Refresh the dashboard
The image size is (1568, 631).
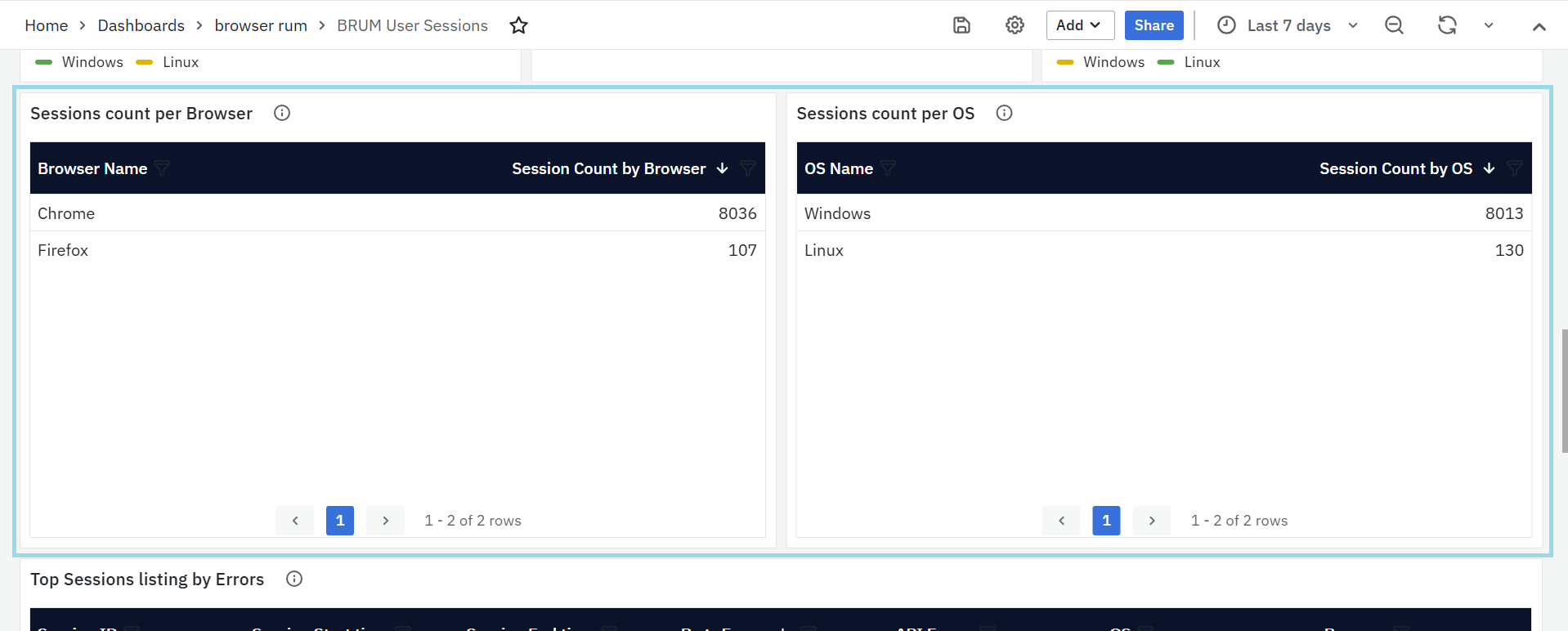[x=1447, y=25]
